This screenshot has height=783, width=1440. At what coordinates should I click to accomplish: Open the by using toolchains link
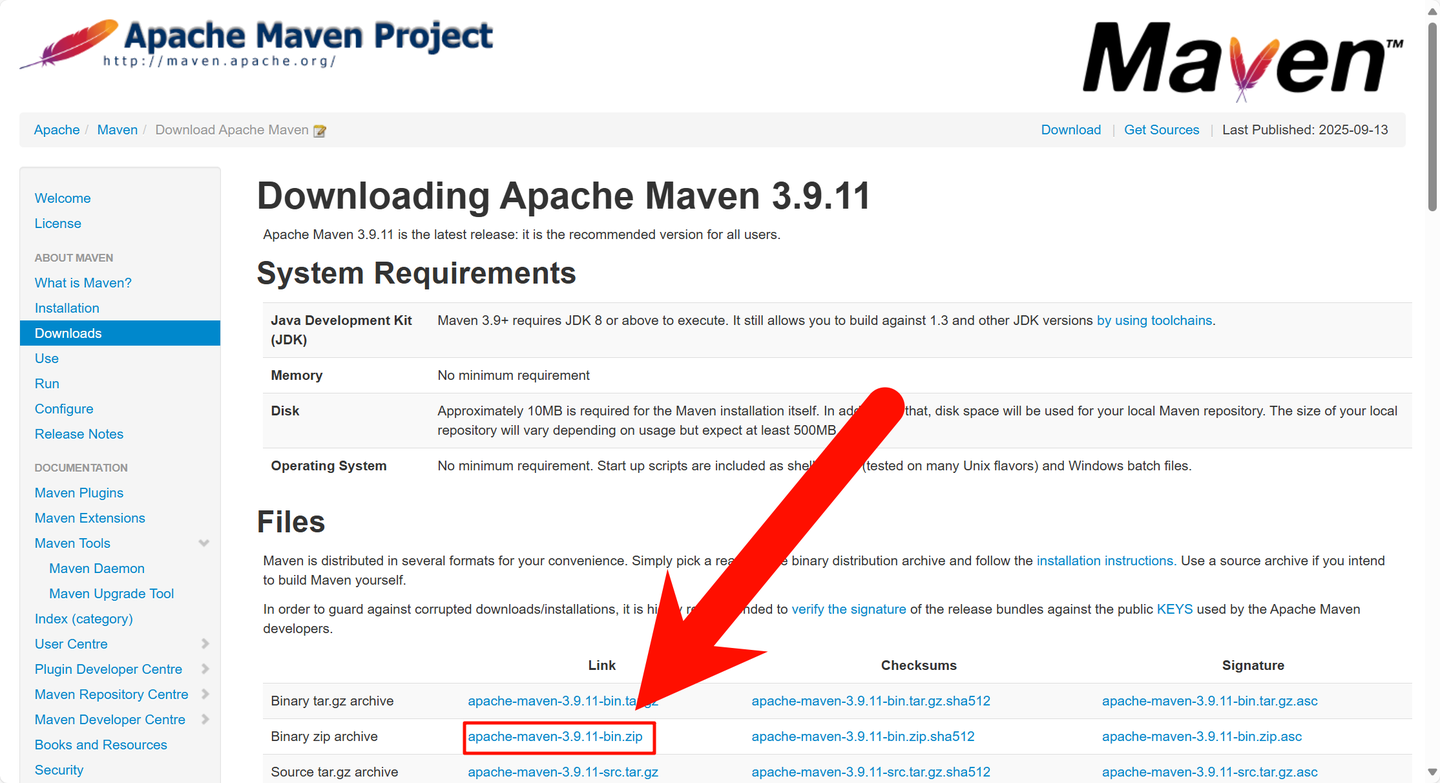pos(1154,320)
